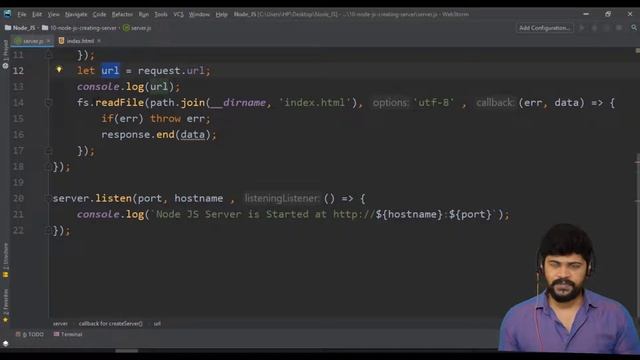The height and width of the screenshot is (360, 640).
Task: Open the Structure tool window side tab
Action: [5, 260]
